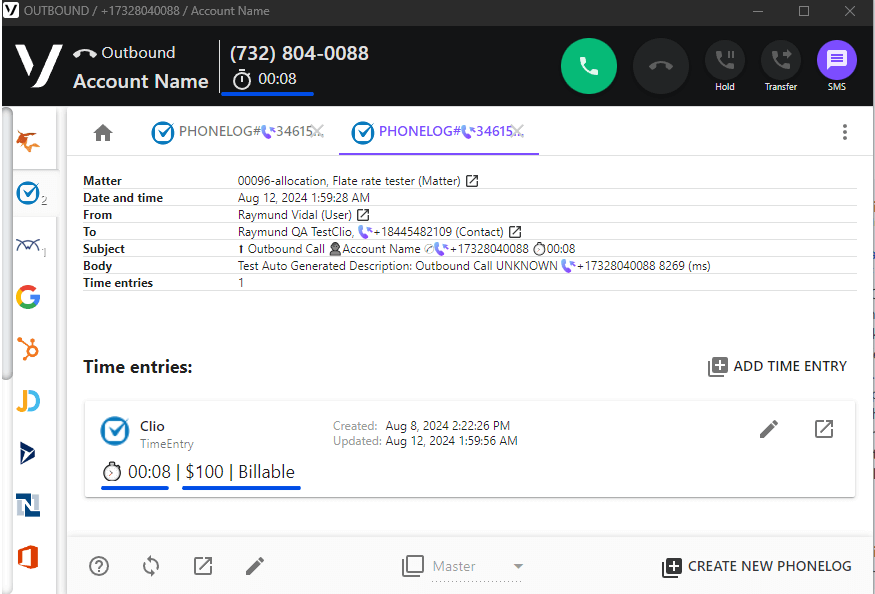Click the Body description text
875x594 pixels.
(474, 266)
